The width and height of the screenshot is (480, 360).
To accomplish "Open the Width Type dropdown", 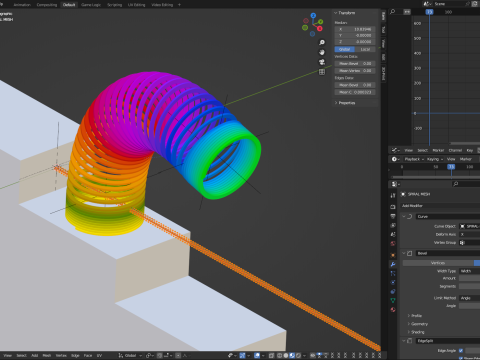I will pyautogui.click(x=469, y=271).
